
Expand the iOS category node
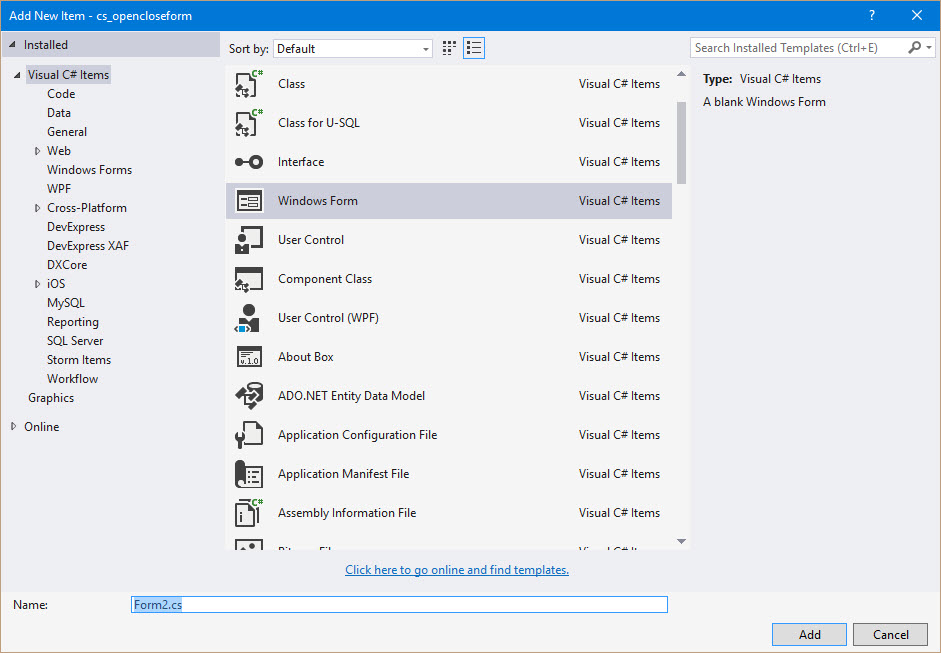point(37,283)
